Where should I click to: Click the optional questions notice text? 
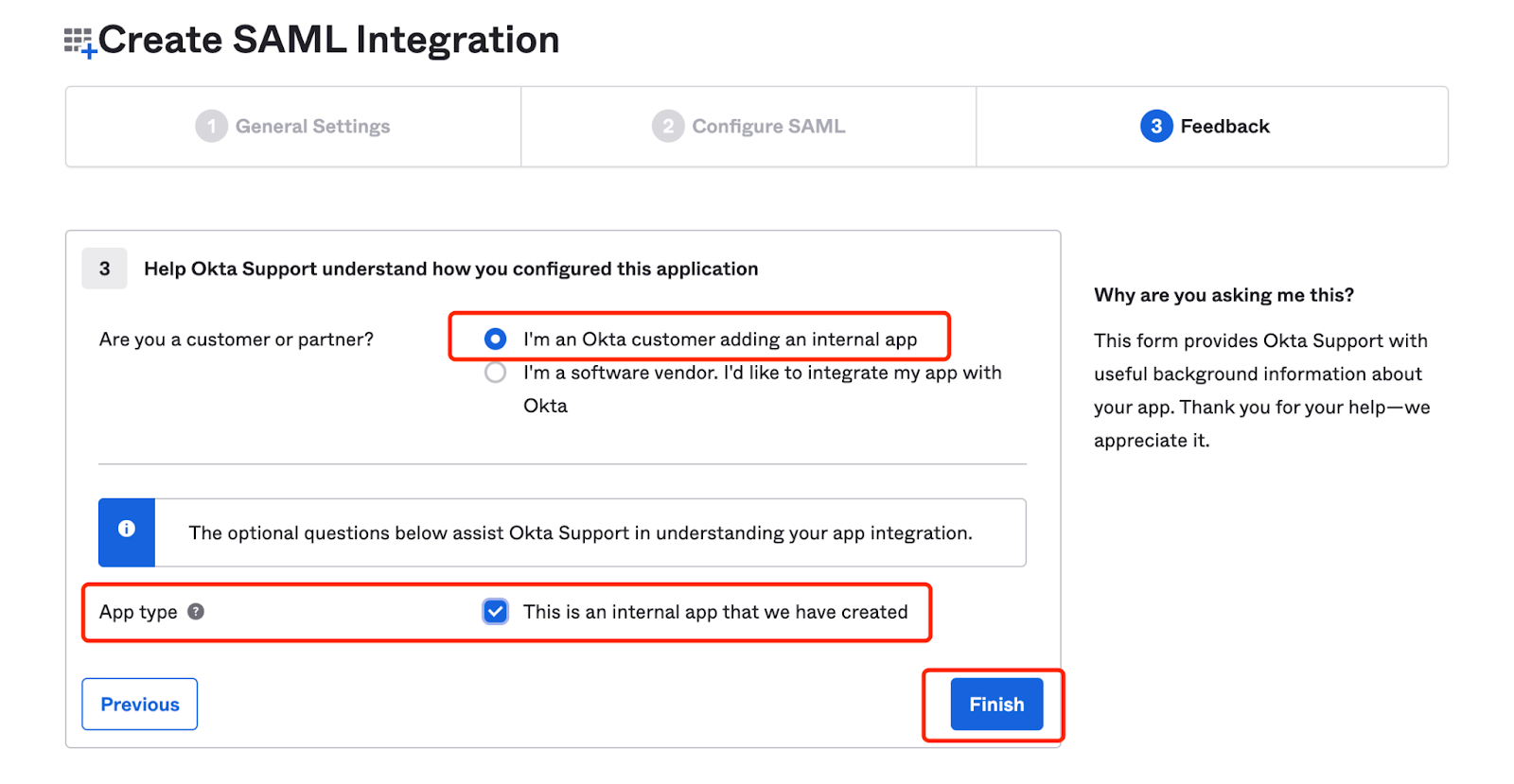[581, 533]
